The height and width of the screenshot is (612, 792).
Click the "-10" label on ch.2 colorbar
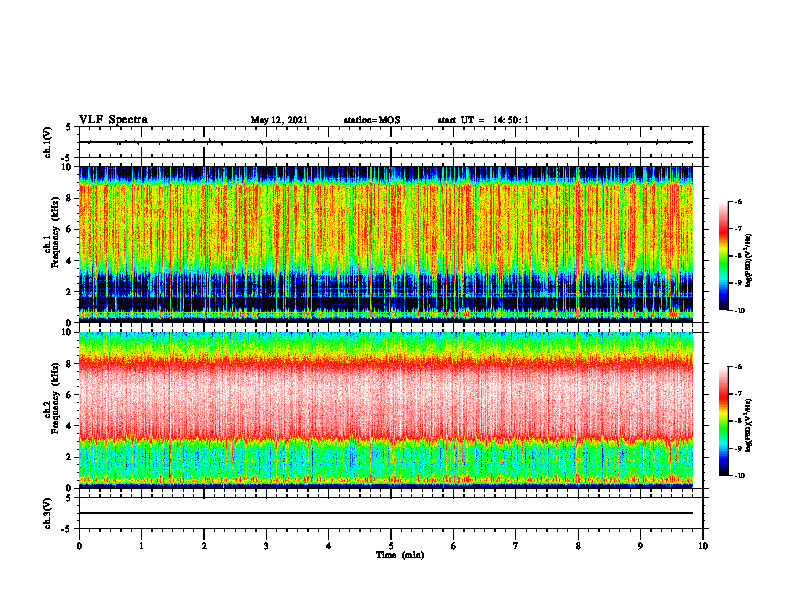[739, 476]
